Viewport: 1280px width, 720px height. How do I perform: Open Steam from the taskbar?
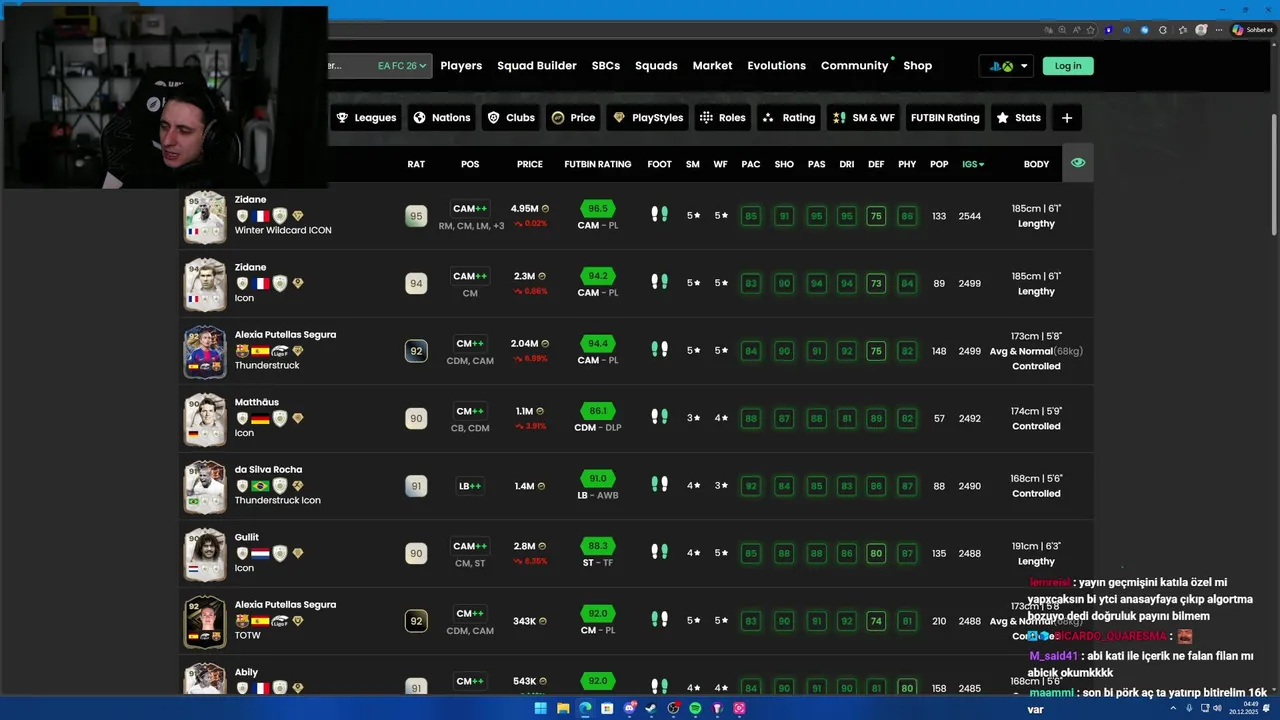pyautogui.click(x=651, y=708)
